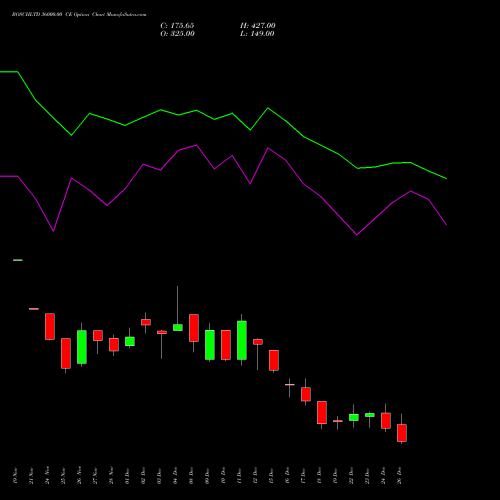Click the high price value H: 427.00
500x500 pixels.
pos(258,26)
